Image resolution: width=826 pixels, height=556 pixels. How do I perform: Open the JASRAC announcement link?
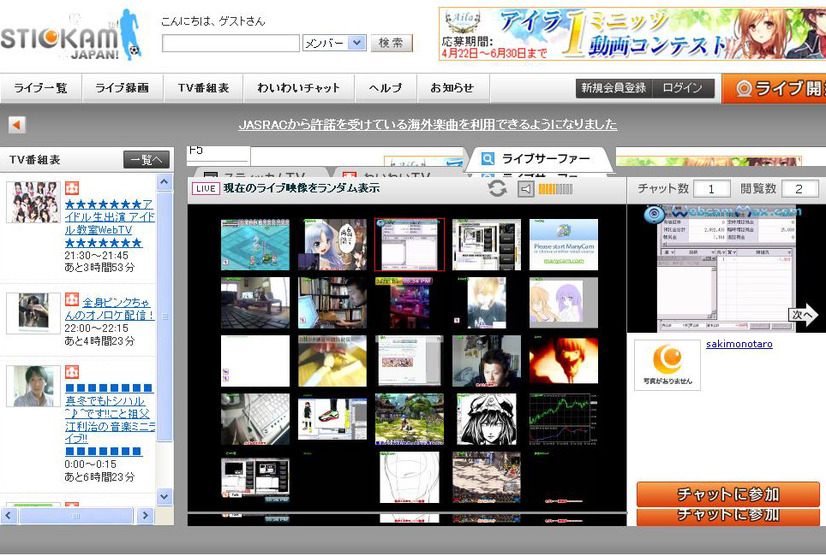(x=428, y=125)
